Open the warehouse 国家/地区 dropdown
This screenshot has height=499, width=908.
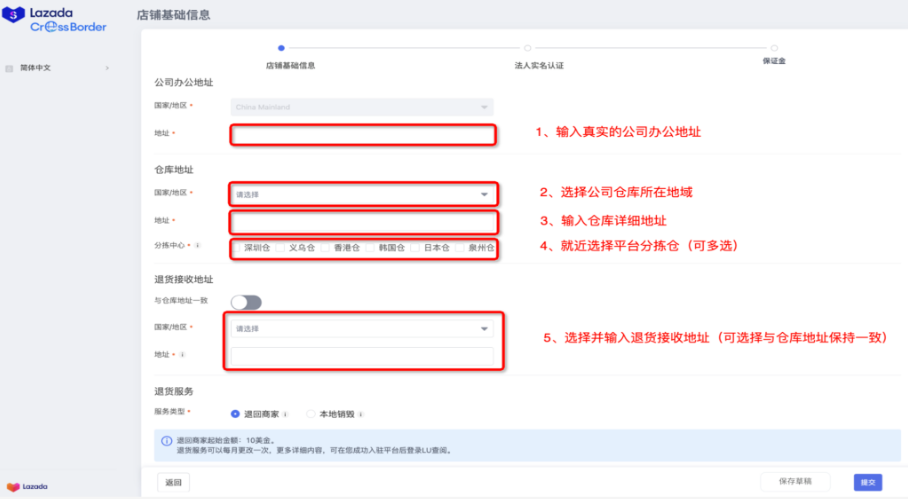(363, 195)
